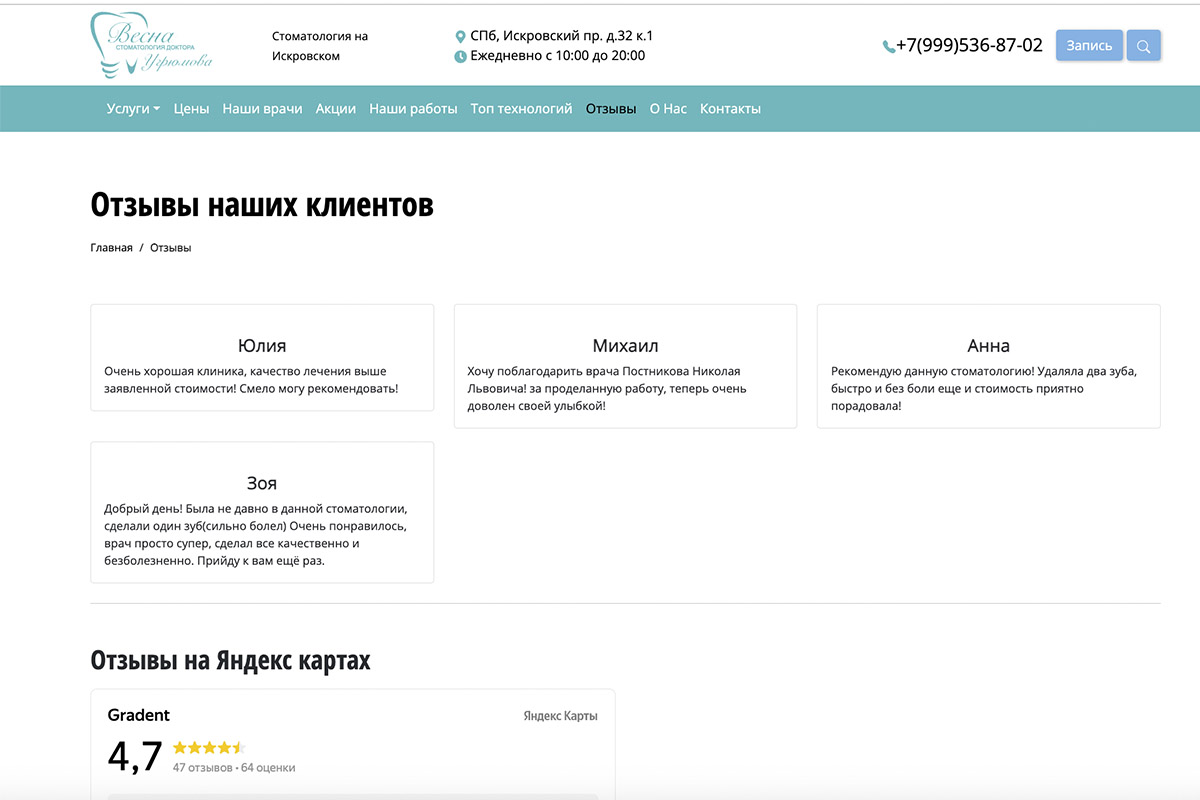Screen dimensions: 1200x800
Task: Expand the Услуги dropdown menu
Action: 133,108
